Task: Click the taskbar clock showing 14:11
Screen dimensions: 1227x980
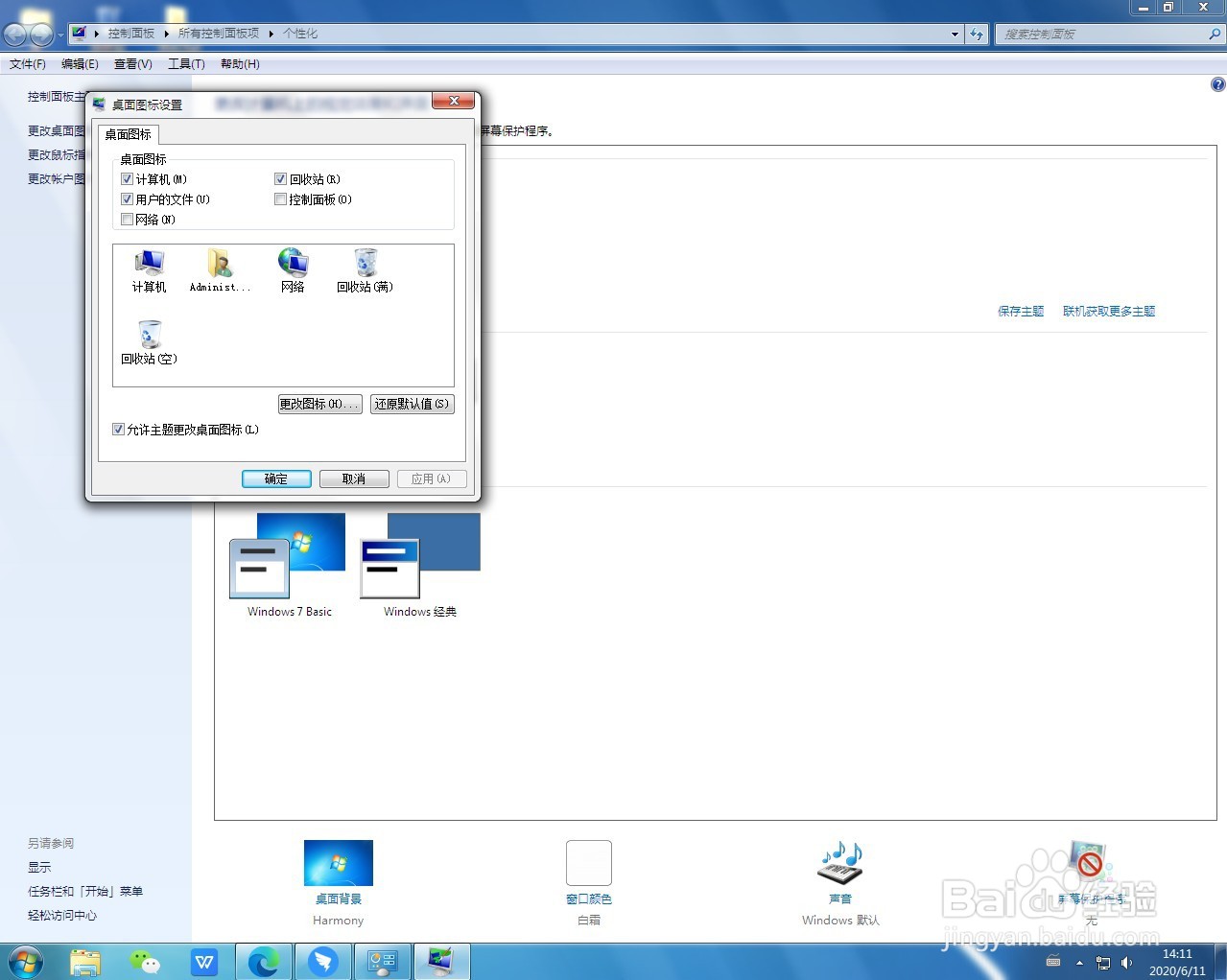Action: (1177, 963)
